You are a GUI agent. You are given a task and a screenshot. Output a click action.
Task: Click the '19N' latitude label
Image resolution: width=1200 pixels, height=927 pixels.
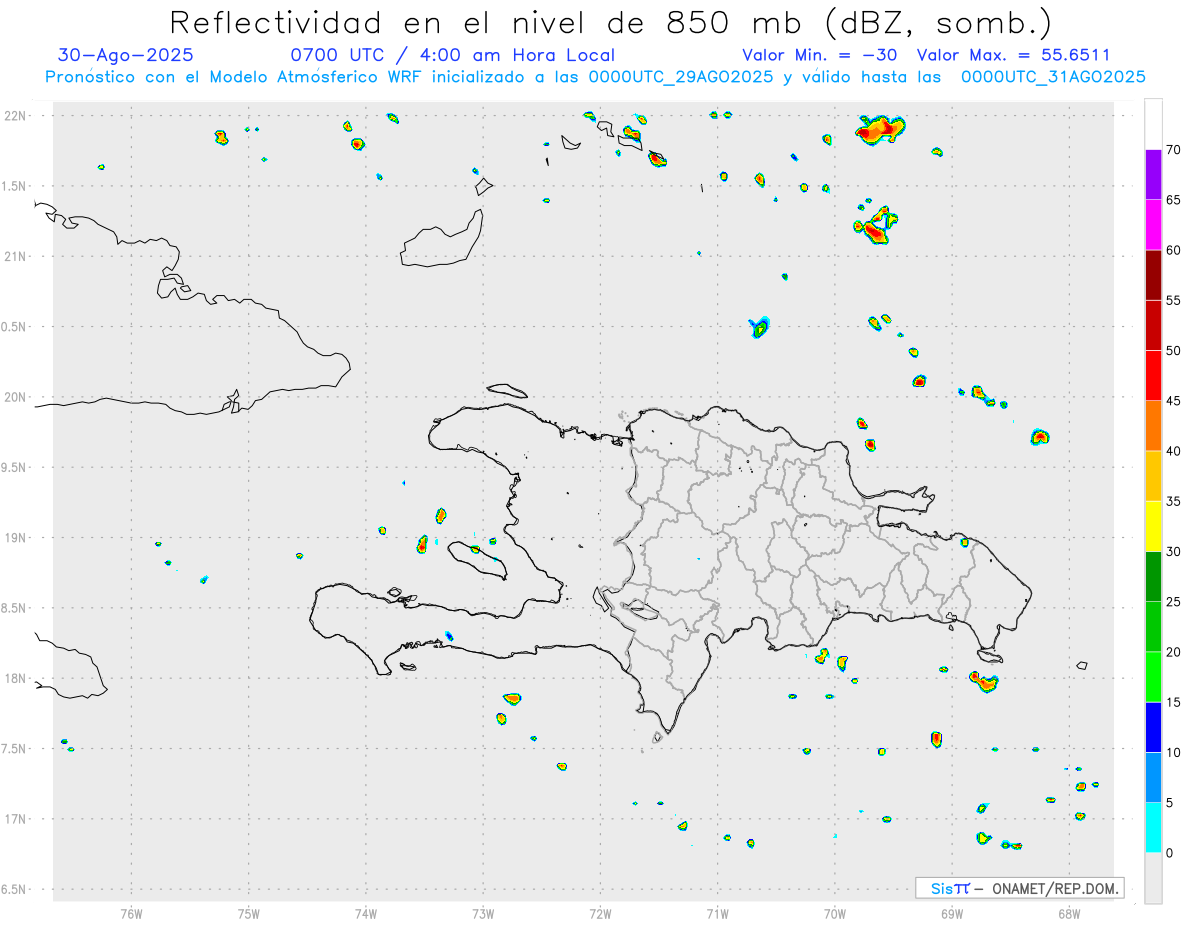[x=16, y=538]
